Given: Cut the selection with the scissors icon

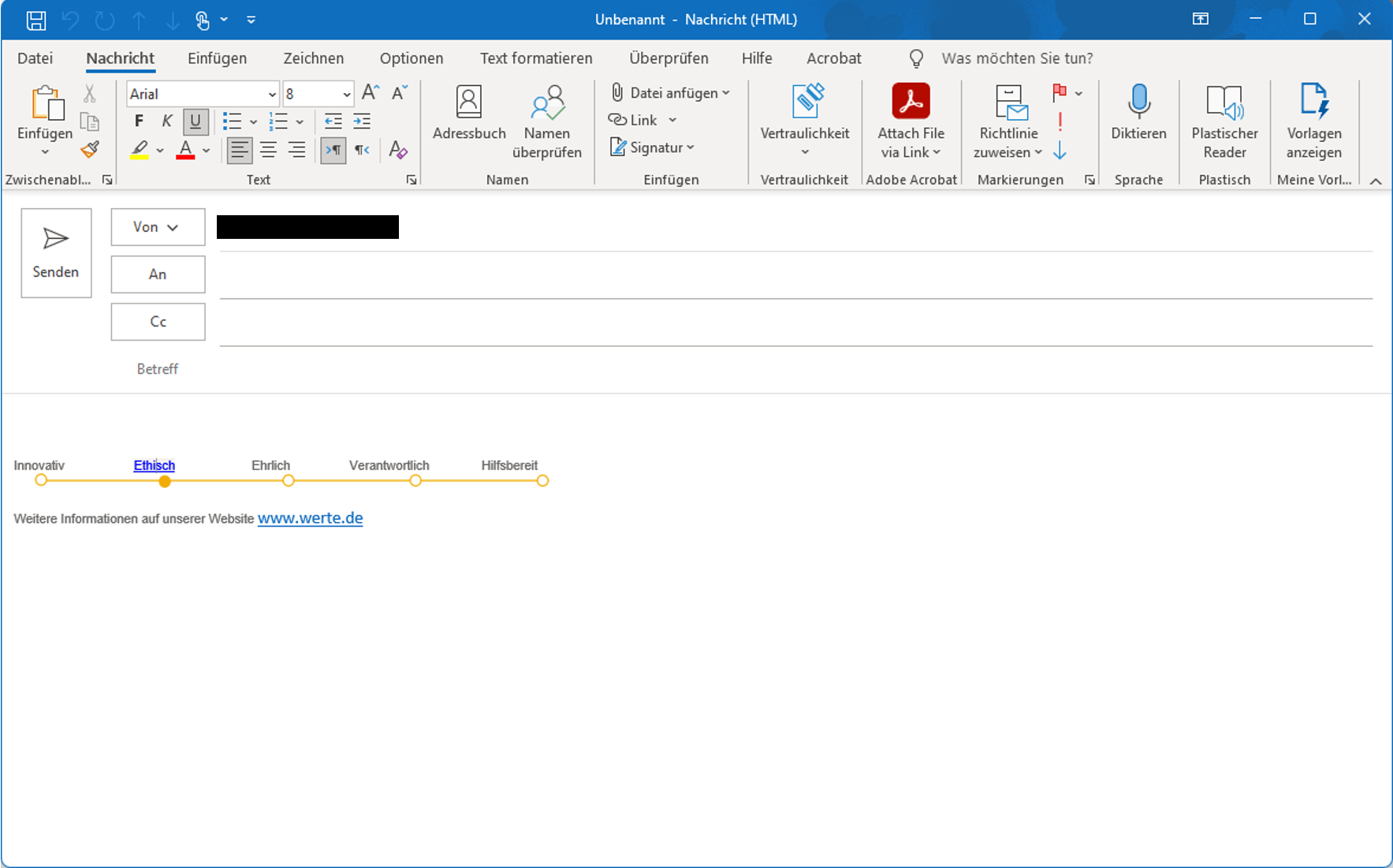Looking at the screenshot, I should [90, 94].
